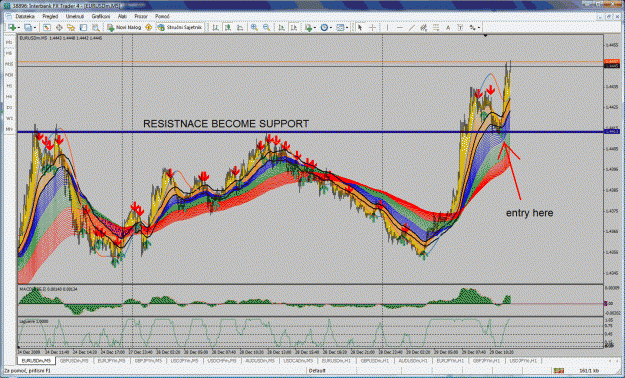Select the text label tool
Screen dimensions: 625x378
pyautogui.click(x=460, y=28)
